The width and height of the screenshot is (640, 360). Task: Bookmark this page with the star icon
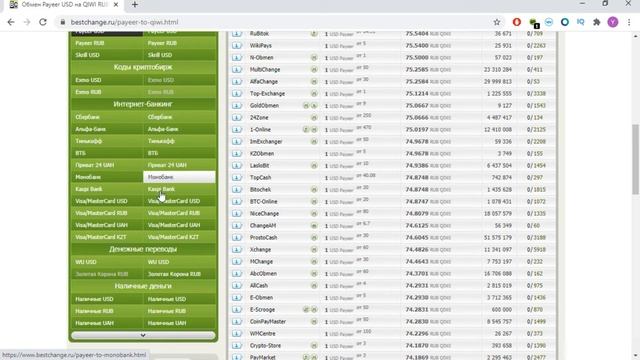tap(497, 22)
